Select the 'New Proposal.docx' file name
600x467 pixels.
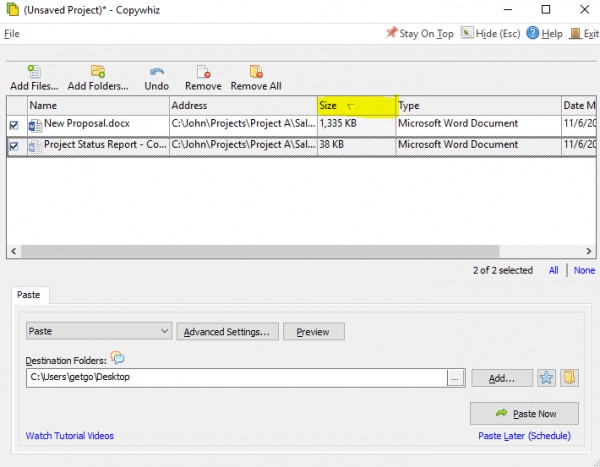pyautogui.click(x=87, y=123)
